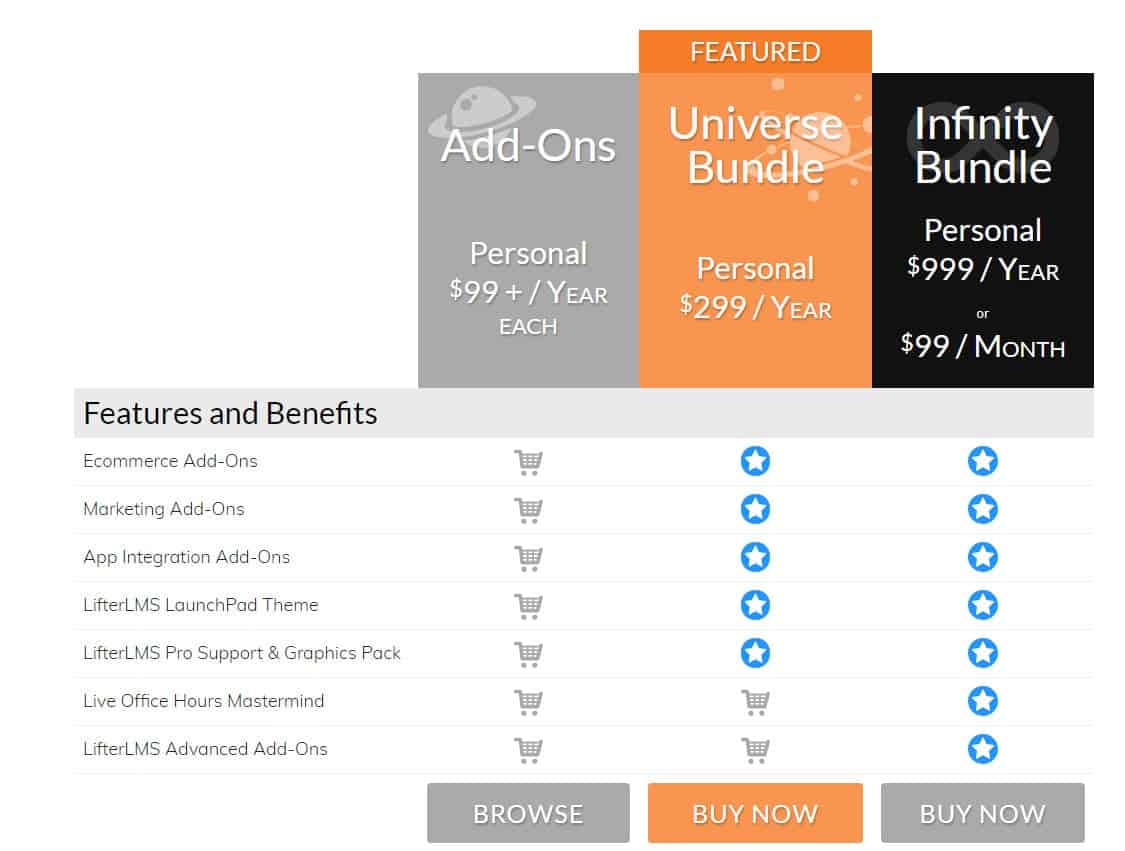Click the FEATURED banner label

[x=756, y=52]
